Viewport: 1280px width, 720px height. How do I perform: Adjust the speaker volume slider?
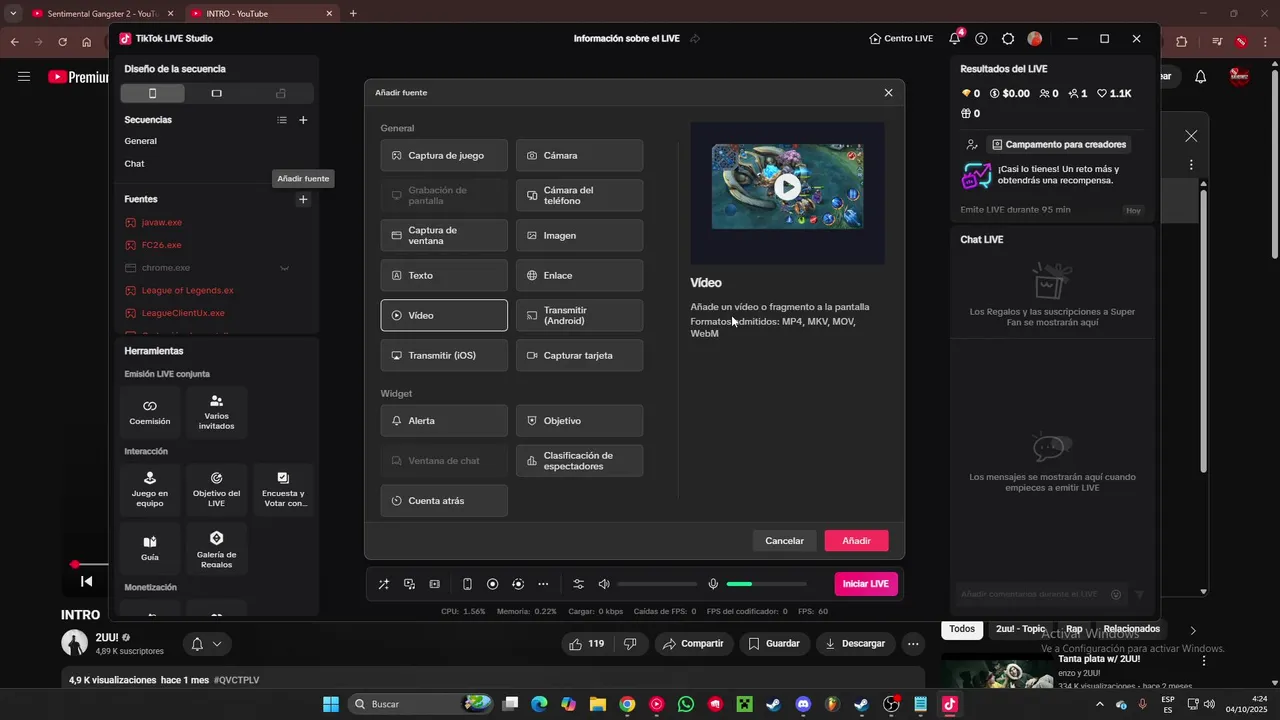(x=657, y=584)
